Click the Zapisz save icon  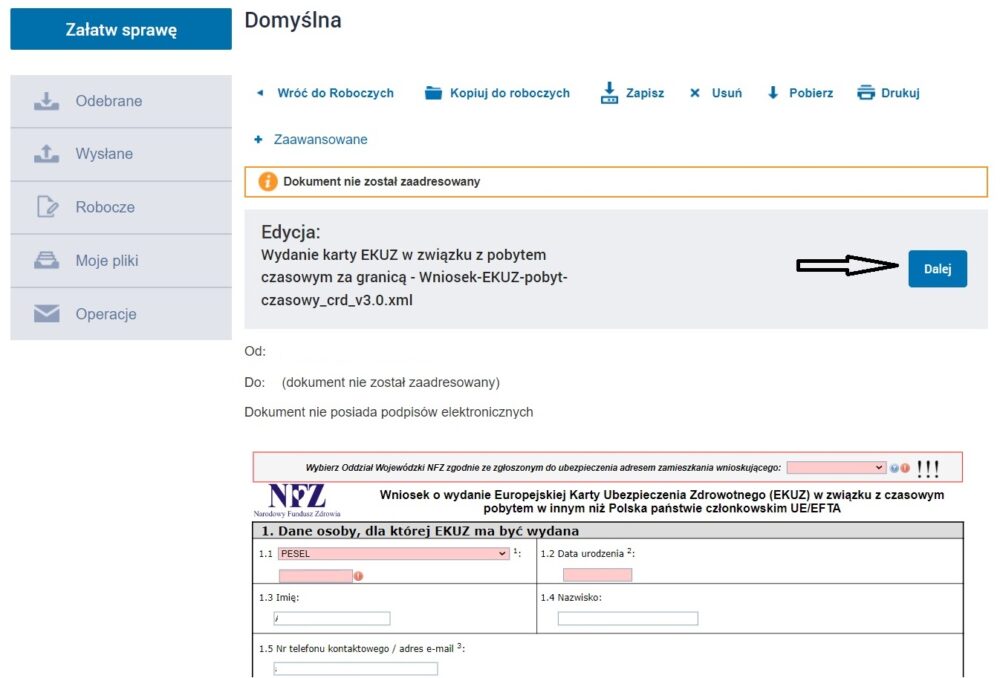click(610, 93)
